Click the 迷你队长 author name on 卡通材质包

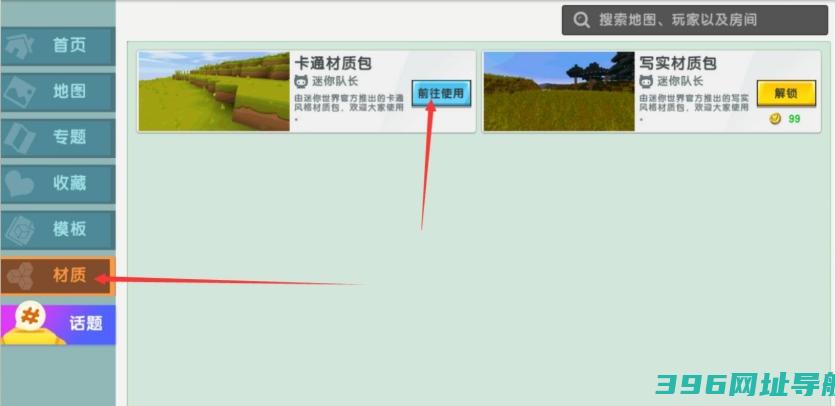point(335,82)
